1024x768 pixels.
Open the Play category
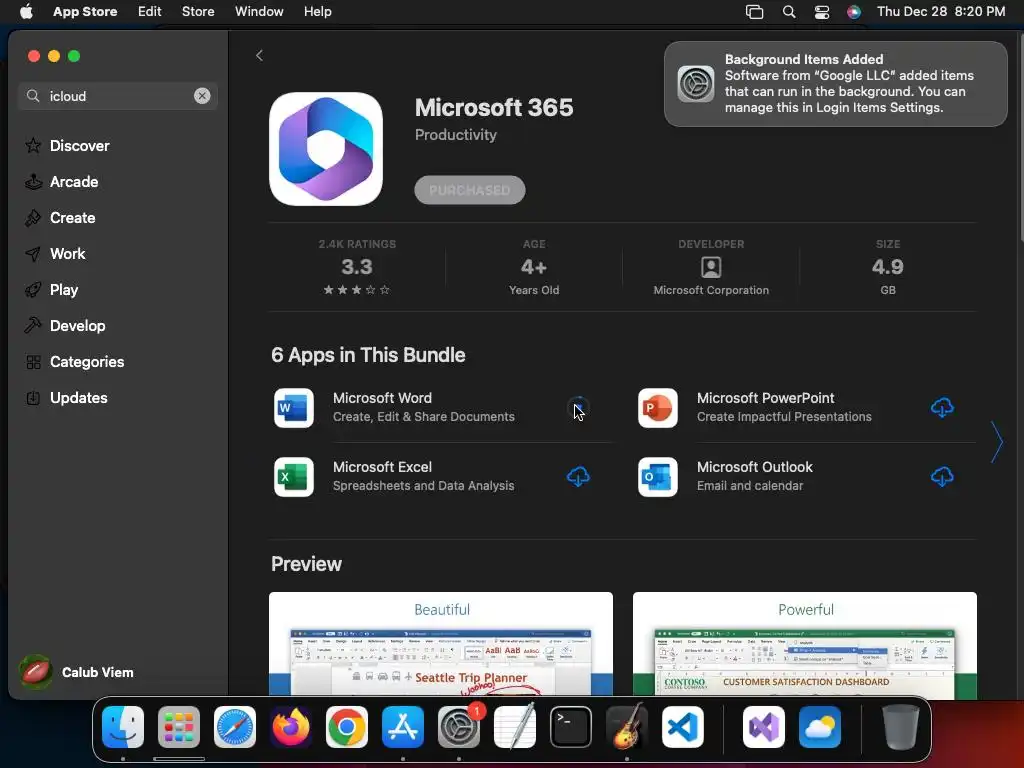52,289
